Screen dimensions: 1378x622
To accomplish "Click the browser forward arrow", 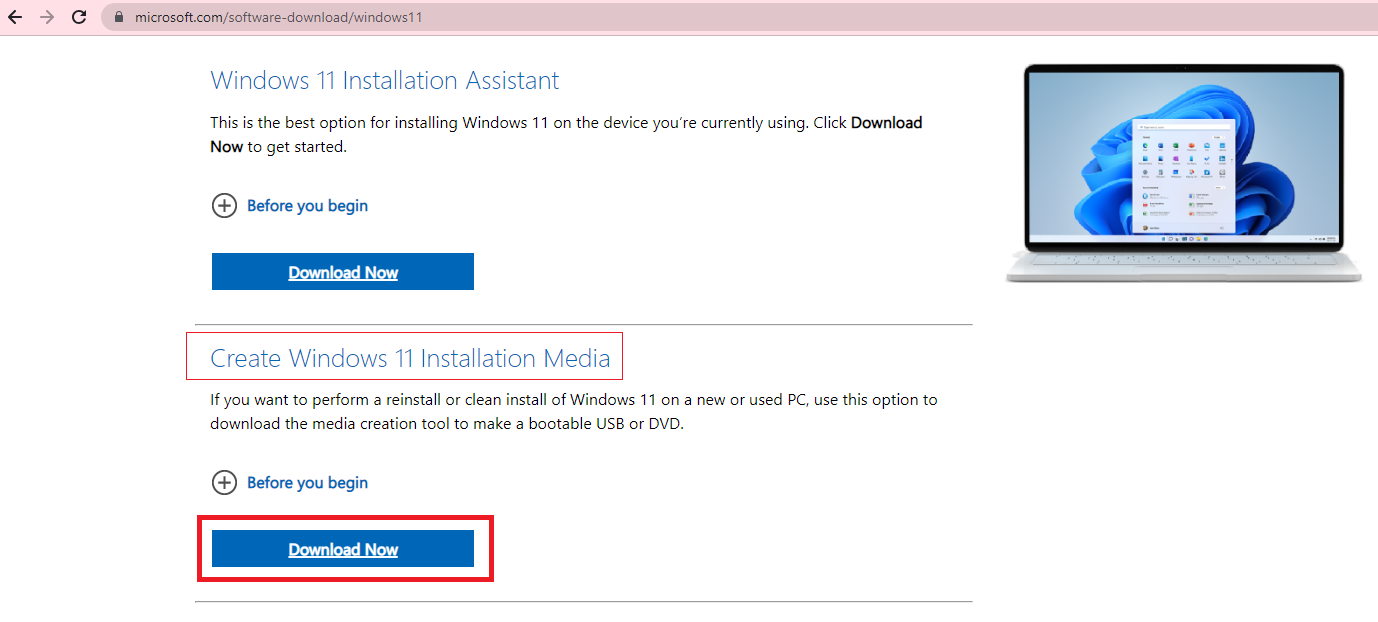I will 46,17.
